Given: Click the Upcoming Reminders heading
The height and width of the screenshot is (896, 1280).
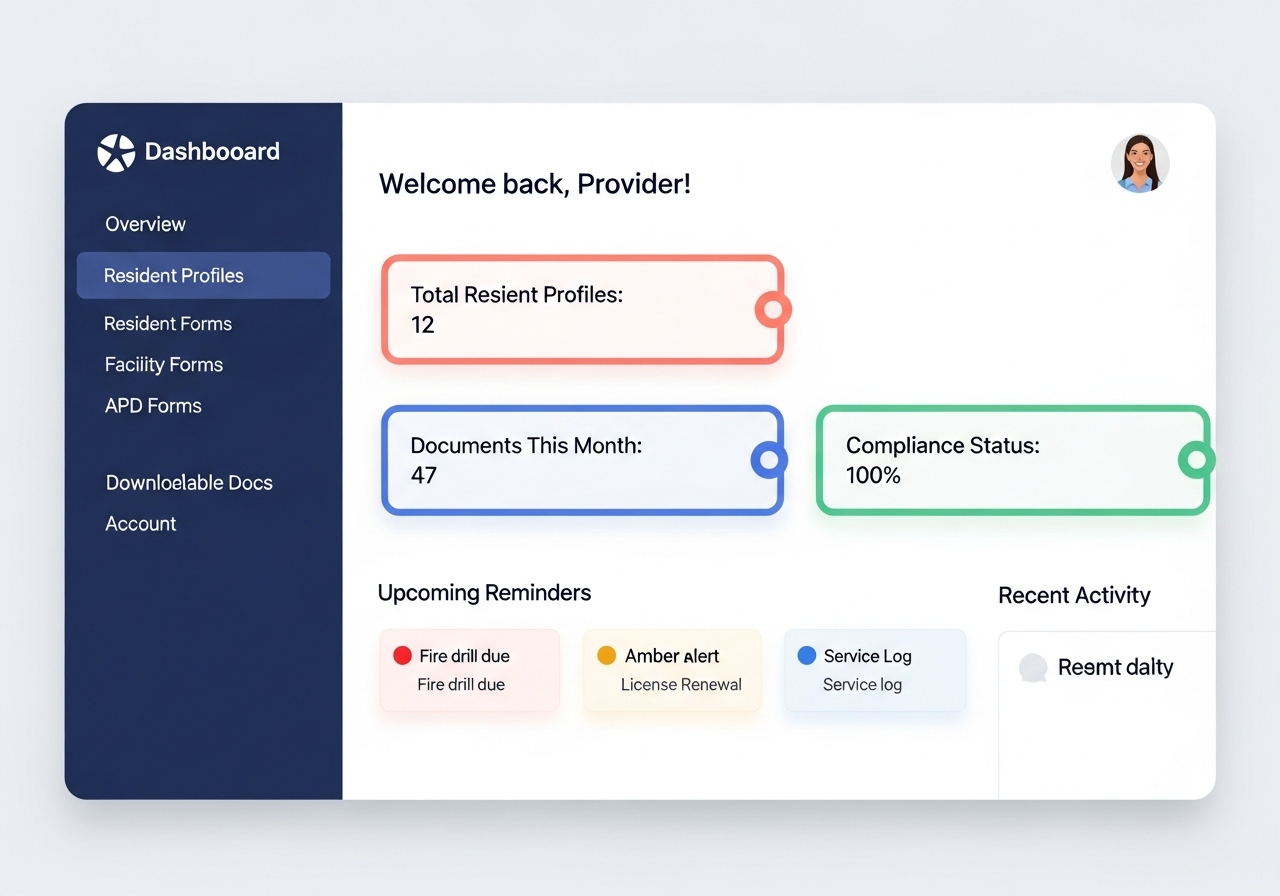Looking at the screenshot, I should coord(484,593).
